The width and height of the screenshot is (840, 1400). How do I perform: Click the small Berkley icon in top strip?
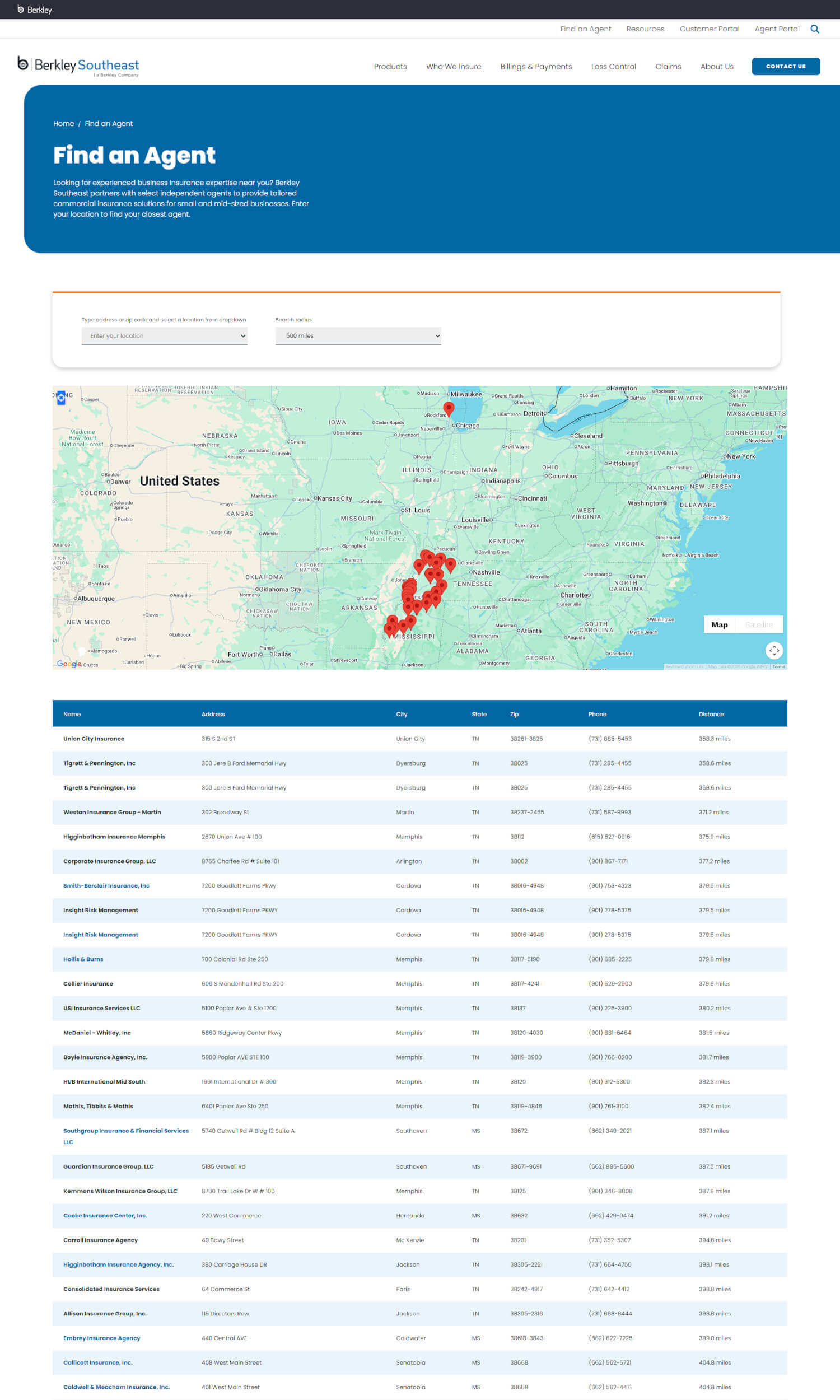(x=21, y=10)
